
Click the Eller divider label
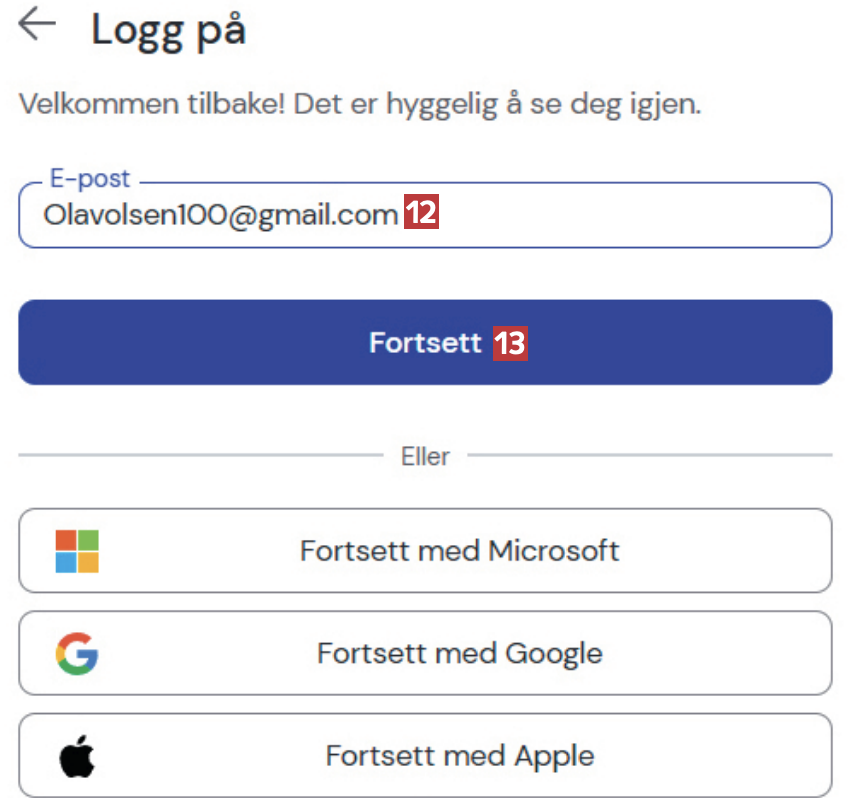tap(425, 456)
